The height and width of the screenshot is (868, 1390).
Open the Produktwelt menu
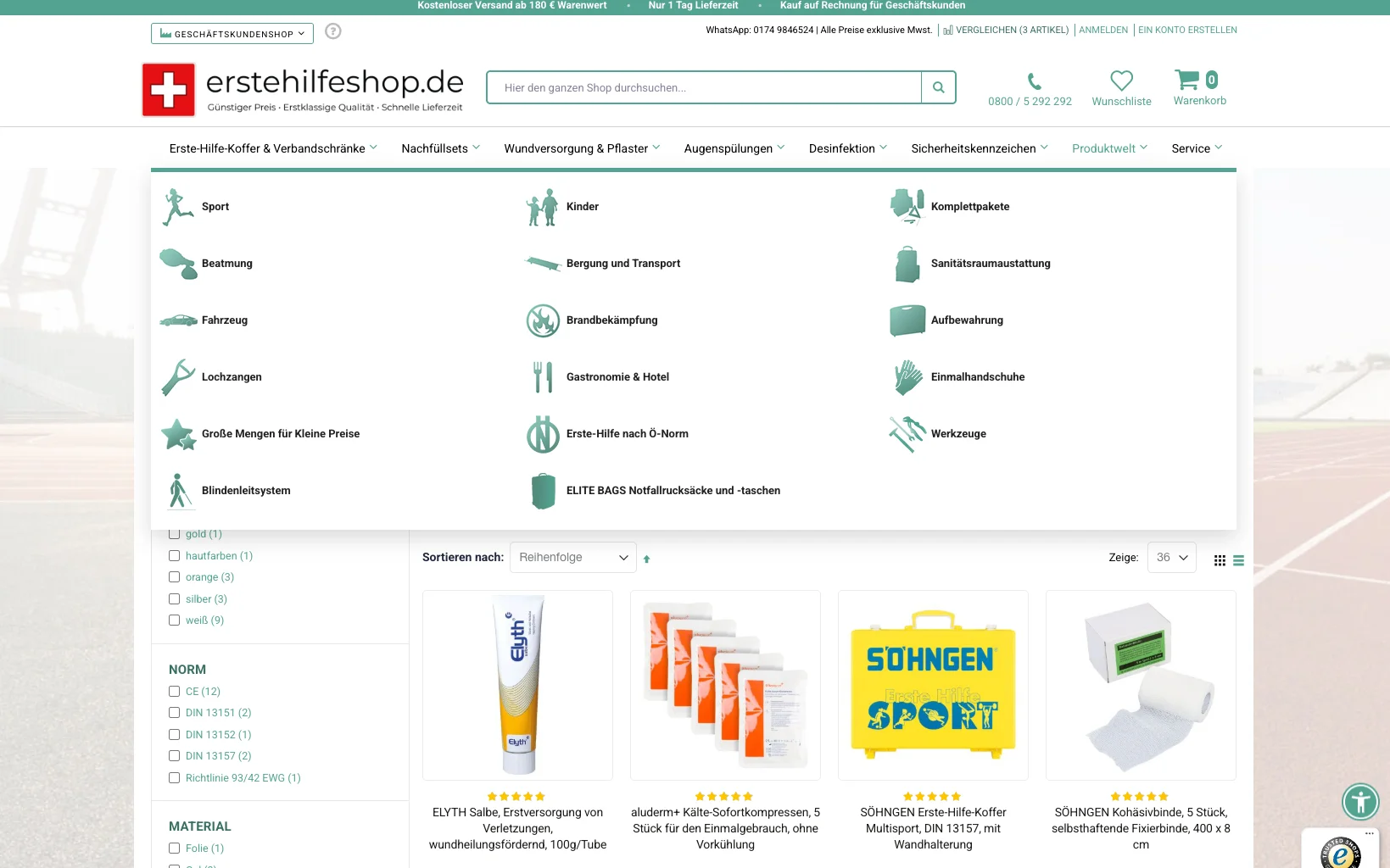[x=1109, y=148]
